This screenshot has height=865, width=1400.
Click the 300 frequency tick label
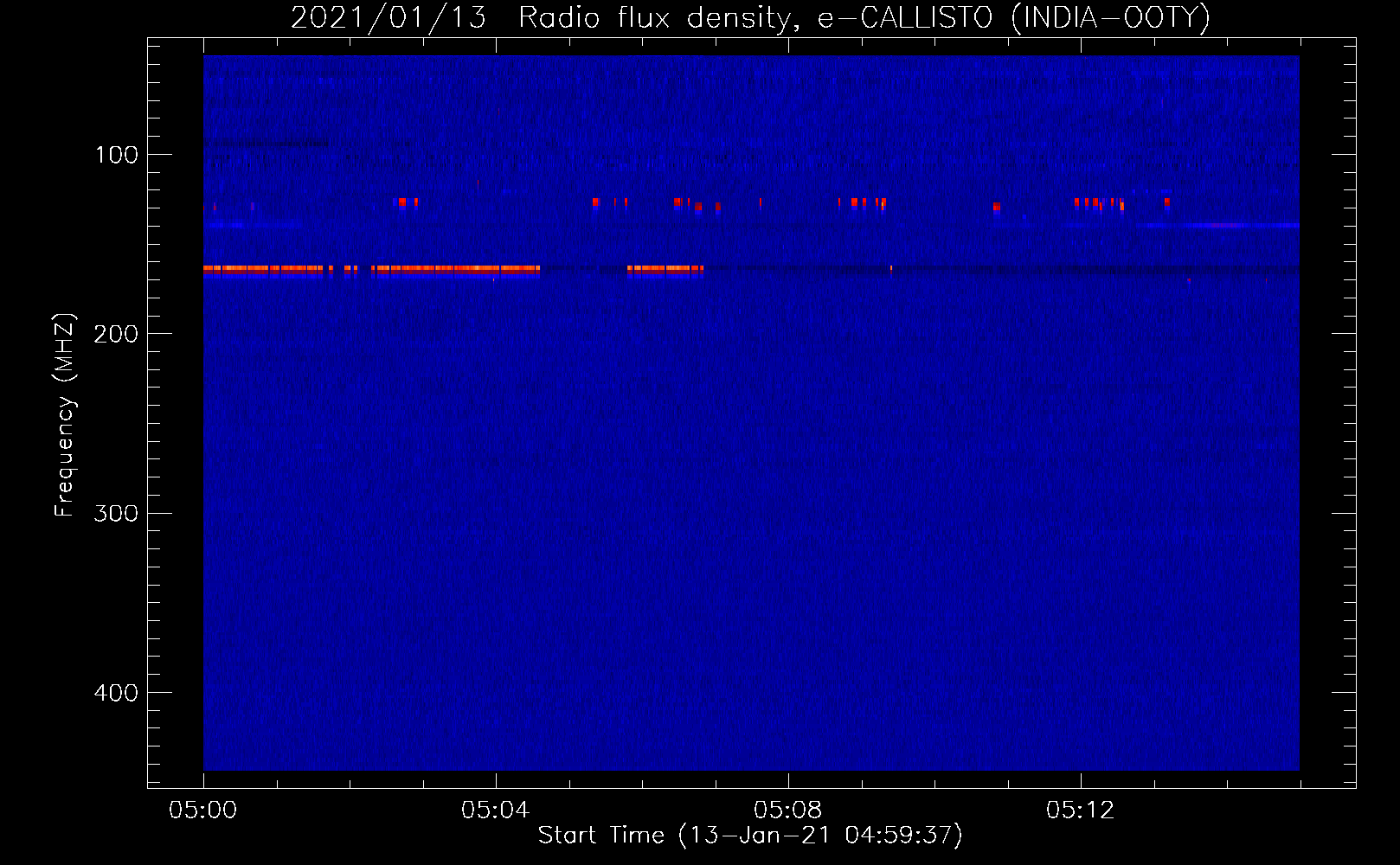point(116,514)
